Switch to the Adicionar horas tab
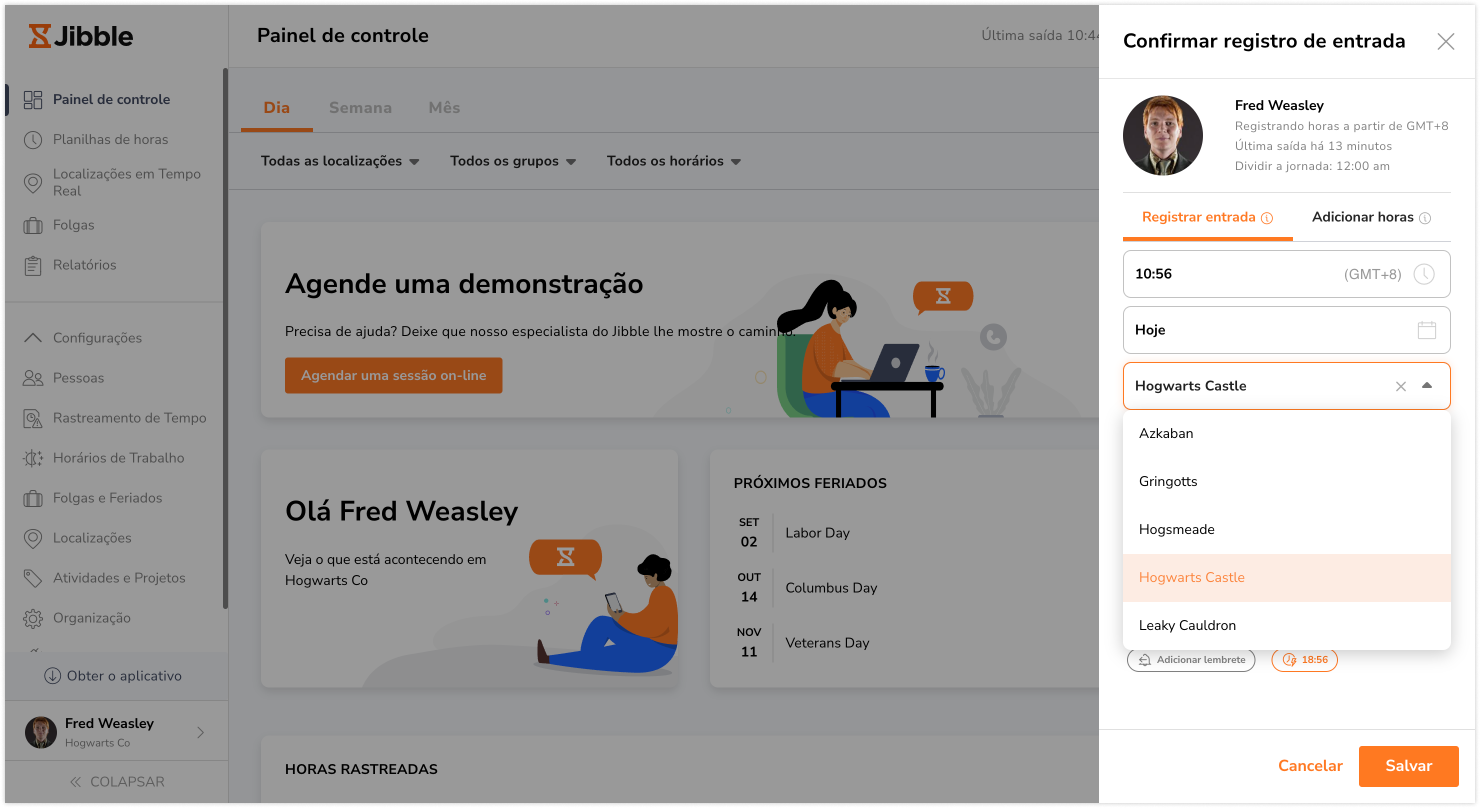 1371,217
